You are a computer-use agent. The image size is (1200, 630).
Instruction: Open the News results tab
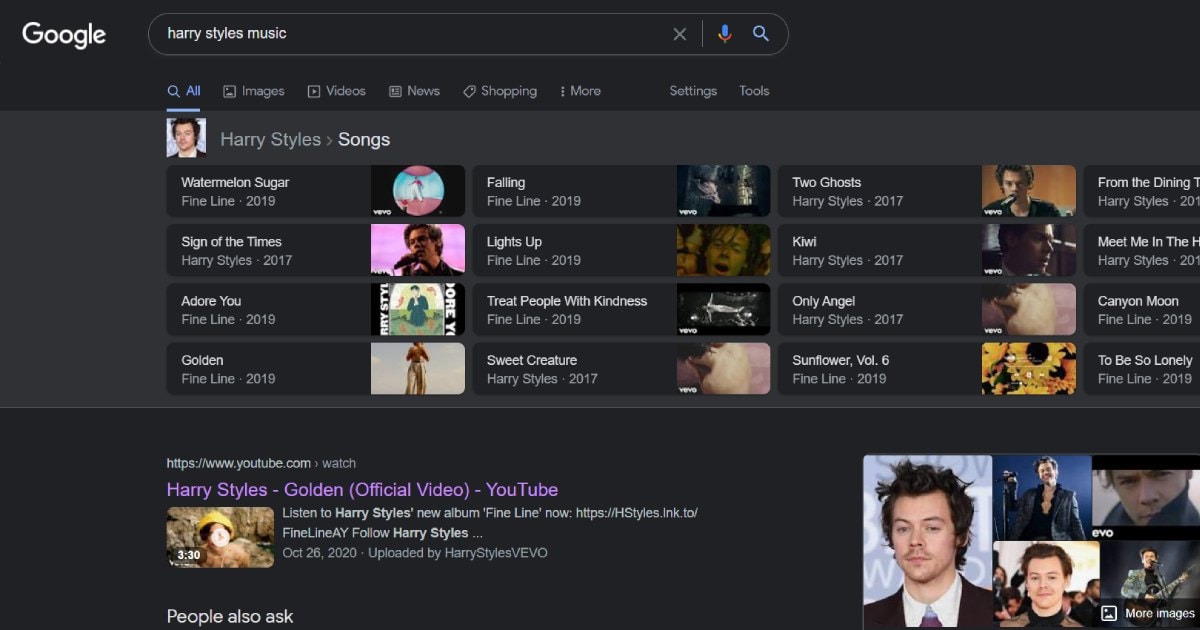(414, 91)
